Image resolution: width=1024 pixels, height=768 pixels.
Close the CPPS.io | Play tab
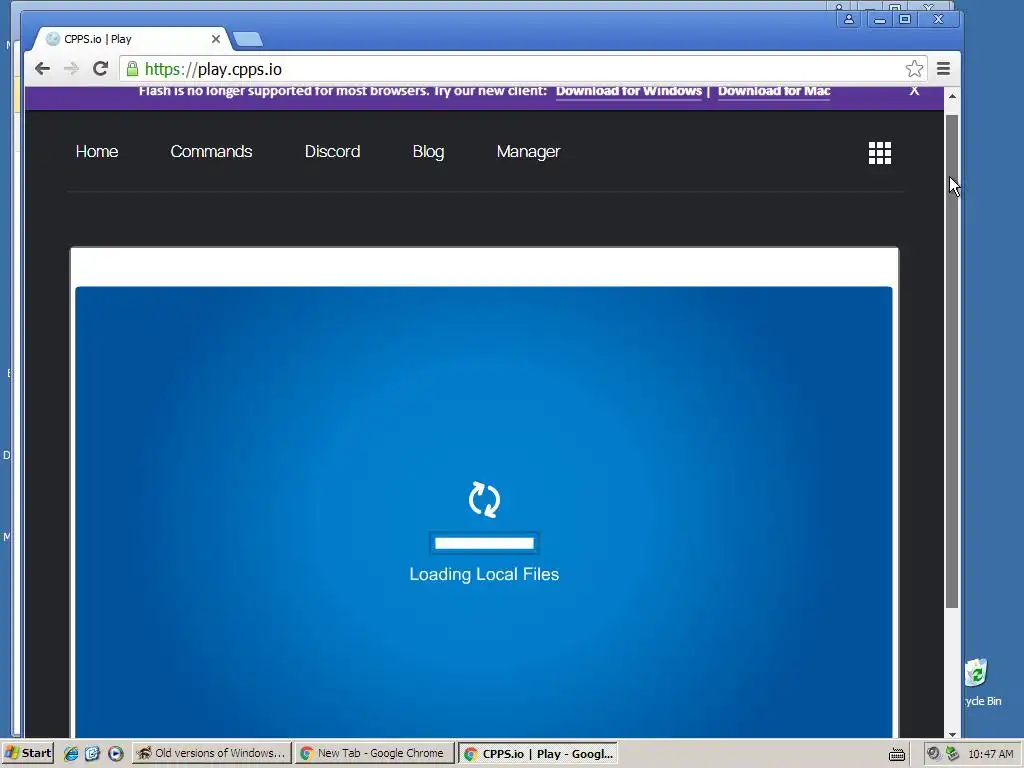coord(216,39)
